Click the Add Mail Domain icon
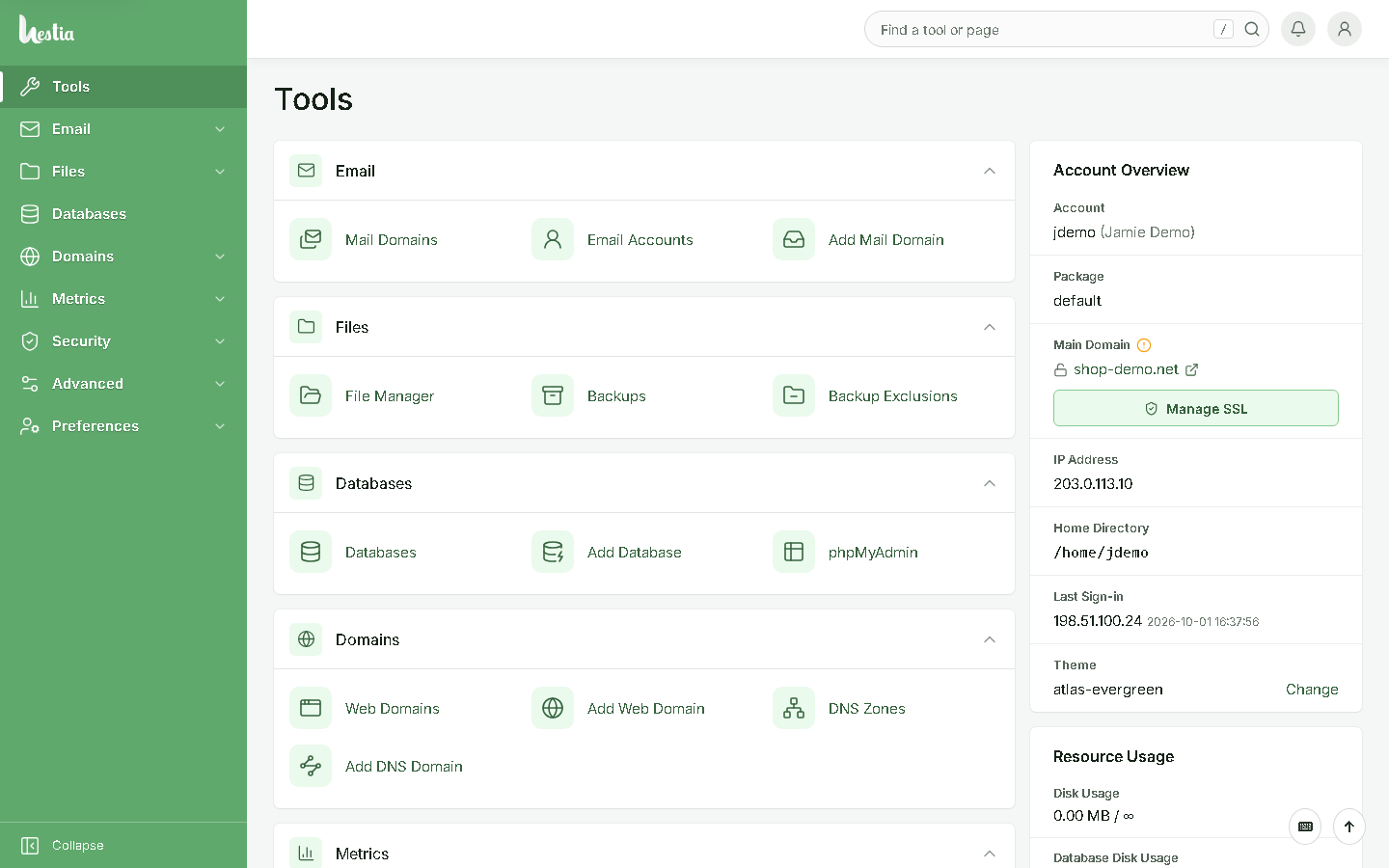This screenshot has height=868, width=1389. 794,239
